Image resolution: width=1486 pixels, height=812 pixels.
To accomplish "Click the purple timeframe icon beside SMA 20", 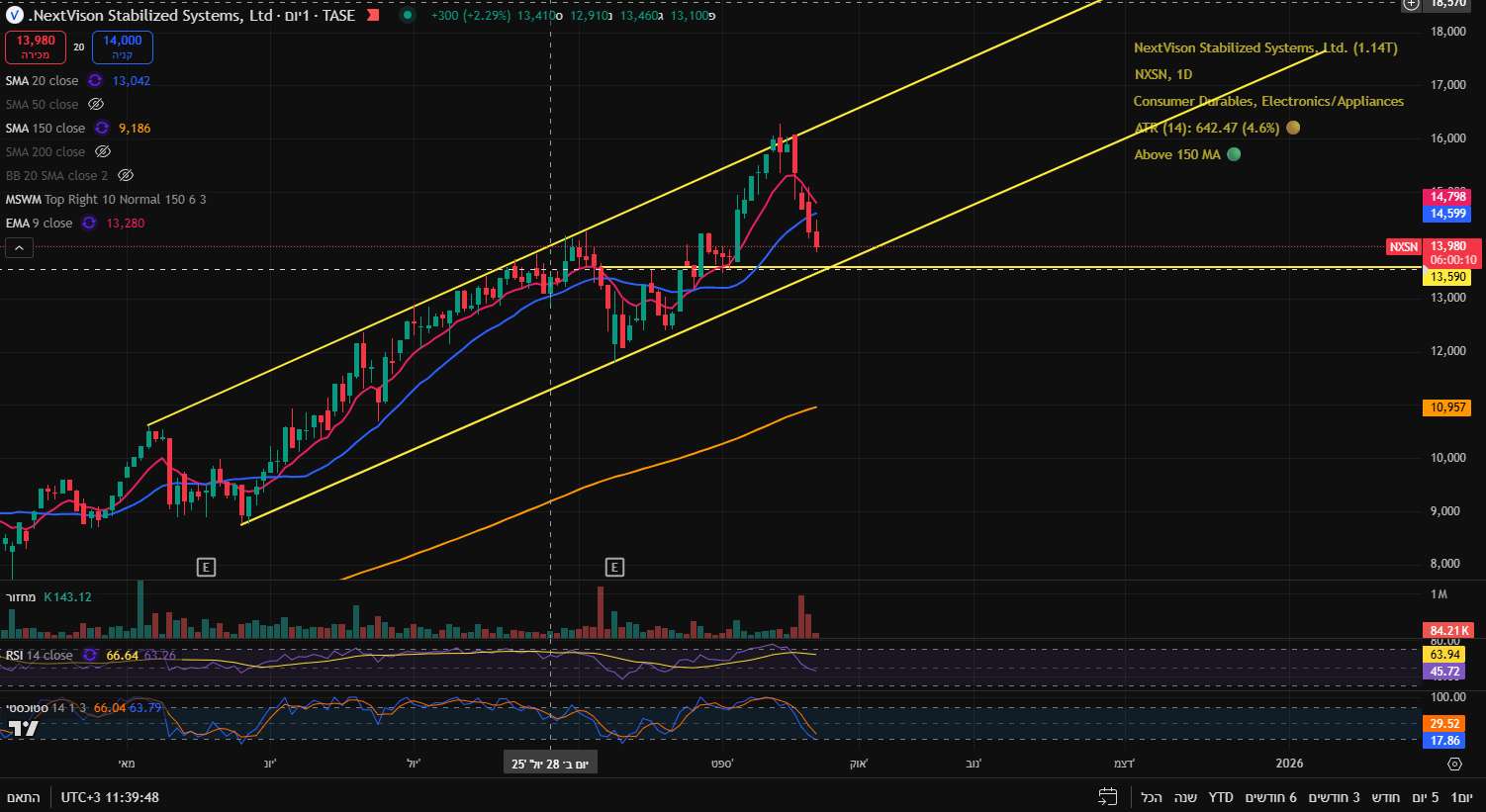I will click(95, 80).
